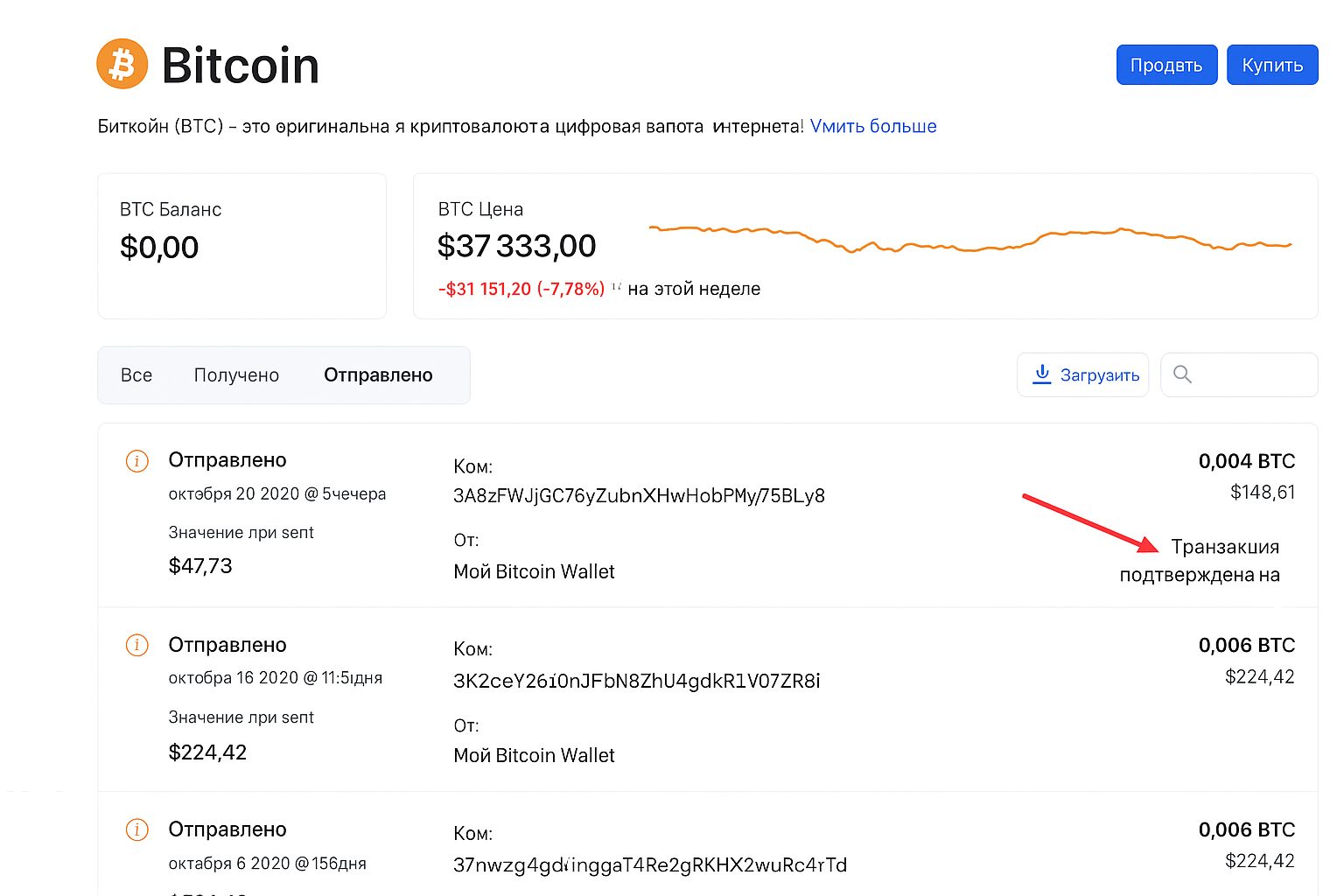Click the Bitcoin logo icon
1344x896 pixels.
pos(122,63)
